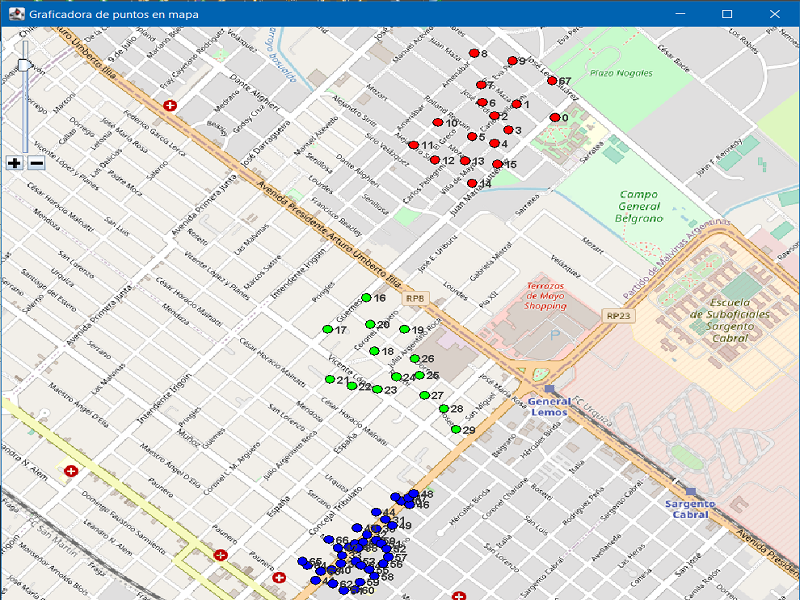The width and height of the screenshot is (800, 600).
Task: Zoom in using the + button
Action: coord(14,161)
